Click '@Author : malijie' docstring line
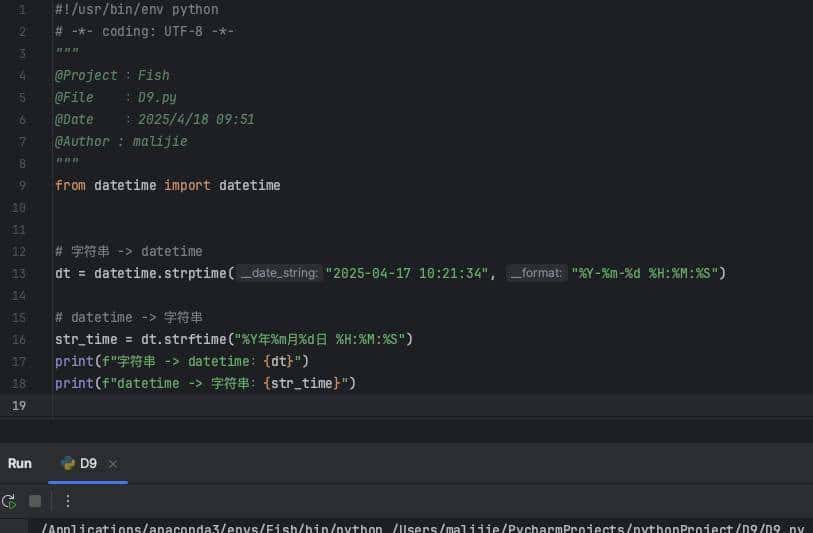This screenshot has height=533, width=813. pos(121,142)
